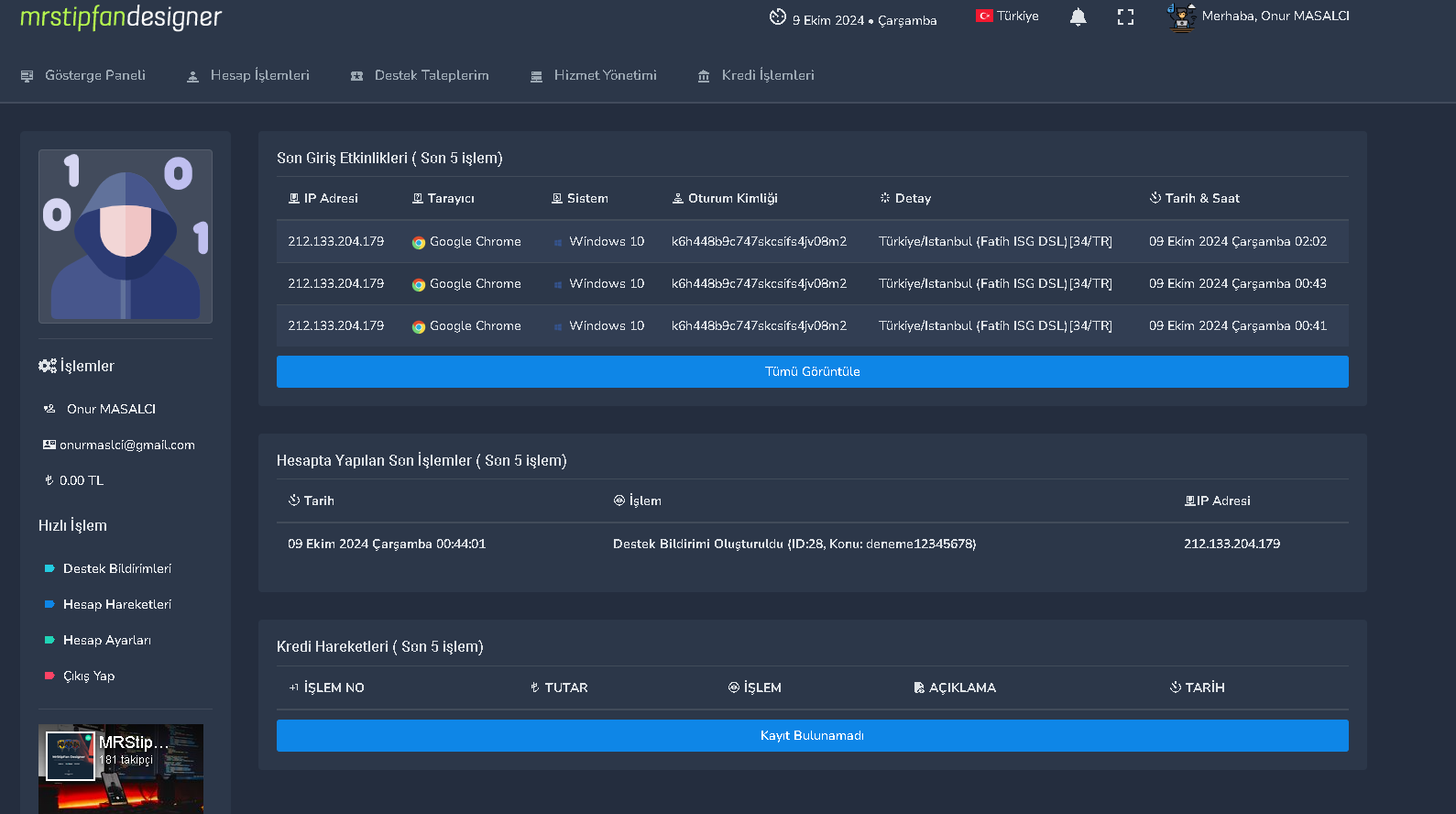Click the Türkiye language label
Viewport: 1456px width, 814px height.
click(1018, 16)
